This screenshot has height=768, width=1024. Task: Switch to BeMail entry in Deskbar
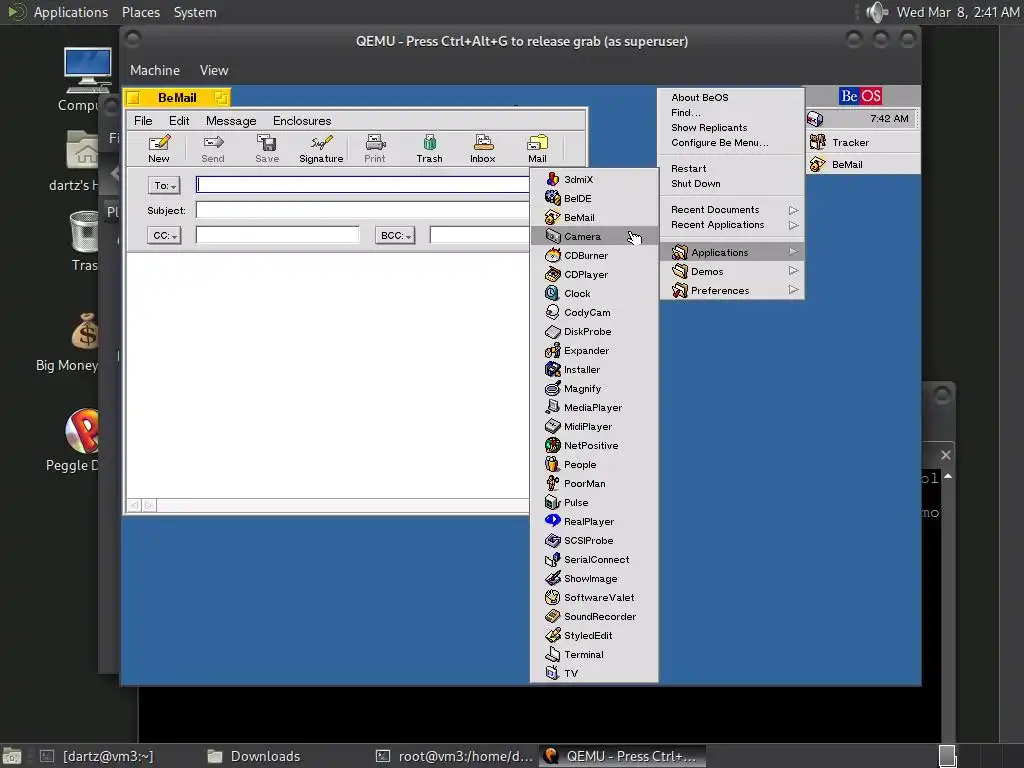[x=863, y=165]
